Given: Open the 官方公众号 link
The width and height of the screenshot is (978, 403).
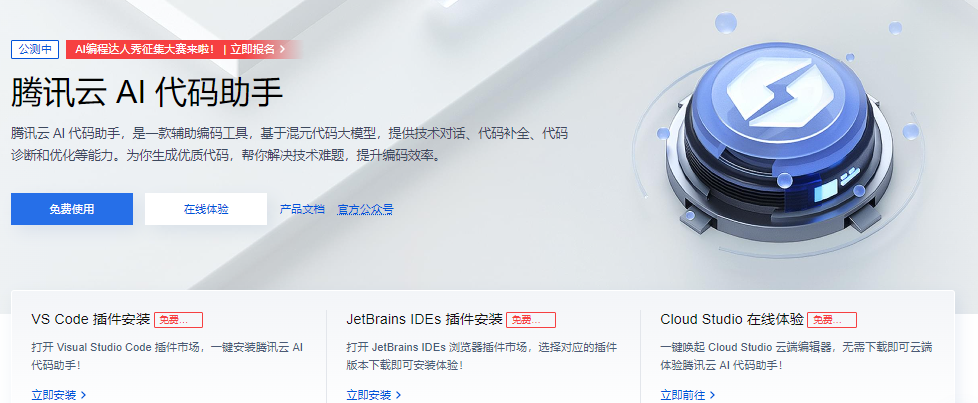Looking at the screenshot, I should tap(365, 209).
